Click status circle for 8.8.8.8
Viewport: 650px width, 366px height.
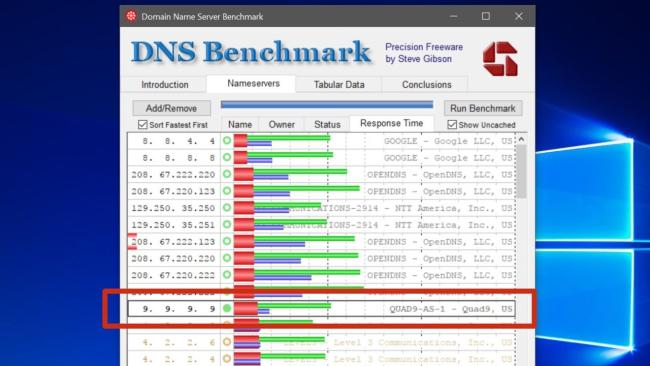227,157
